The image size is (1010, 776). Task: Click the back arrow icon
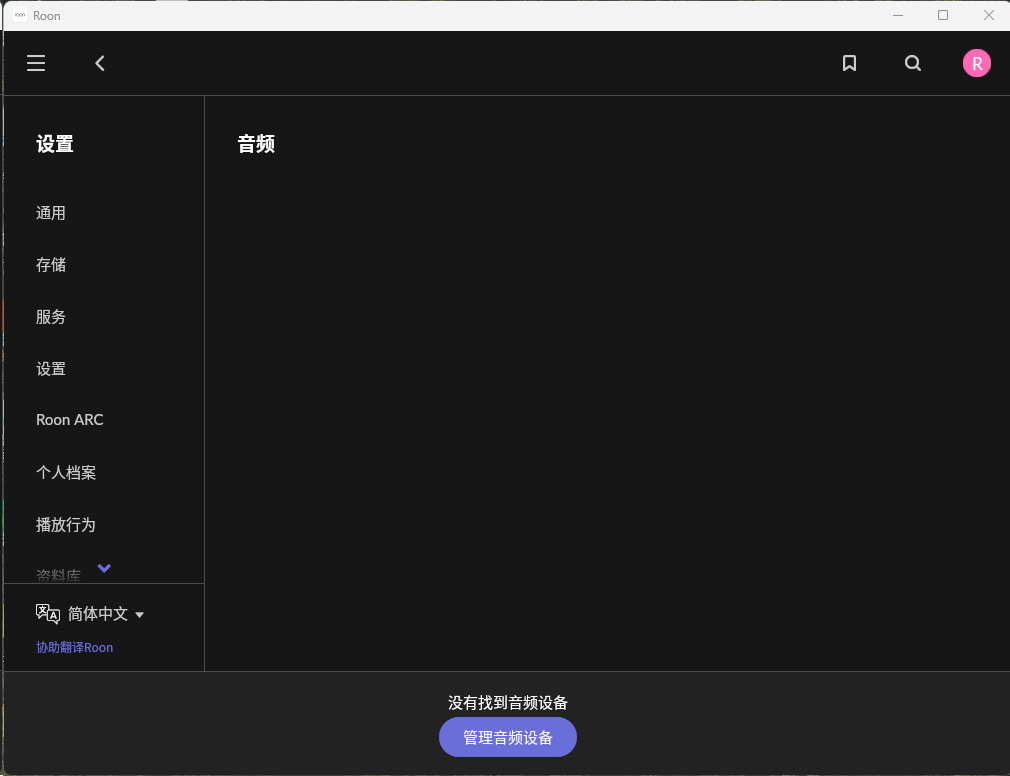(100, 63)
